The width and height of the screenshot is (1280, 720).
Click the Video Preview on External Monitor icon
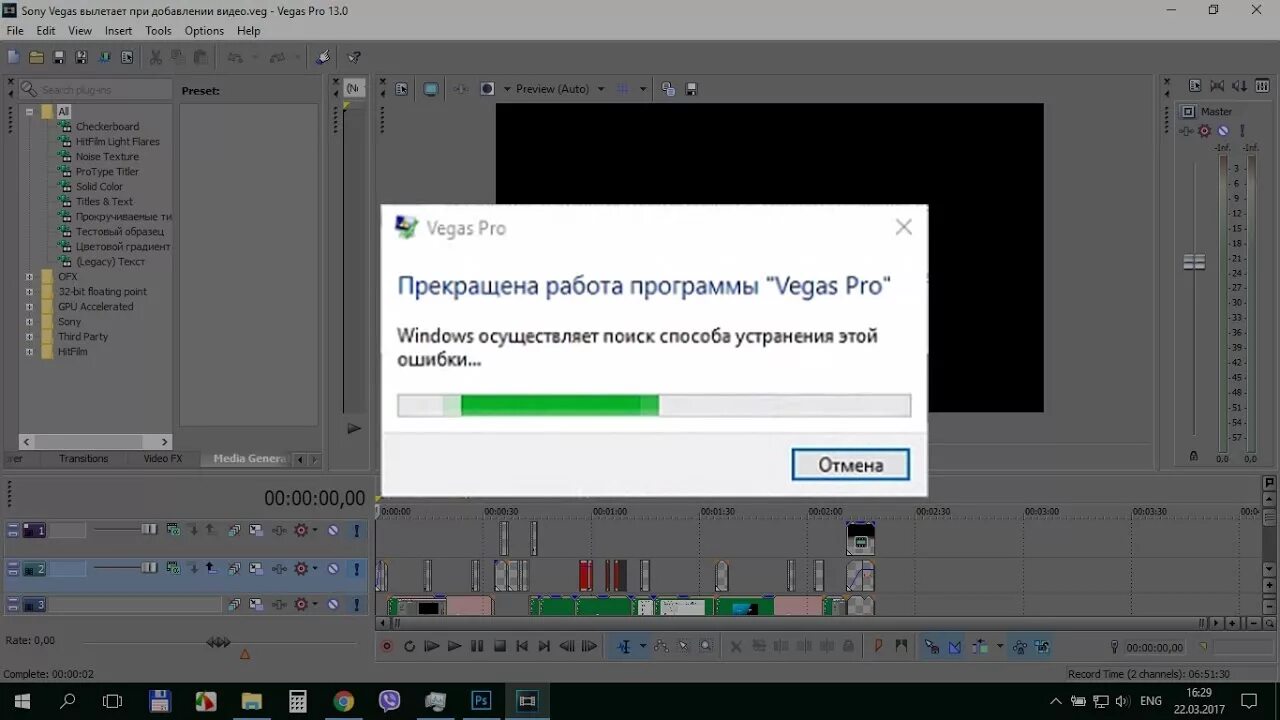[x=431, y=89]
